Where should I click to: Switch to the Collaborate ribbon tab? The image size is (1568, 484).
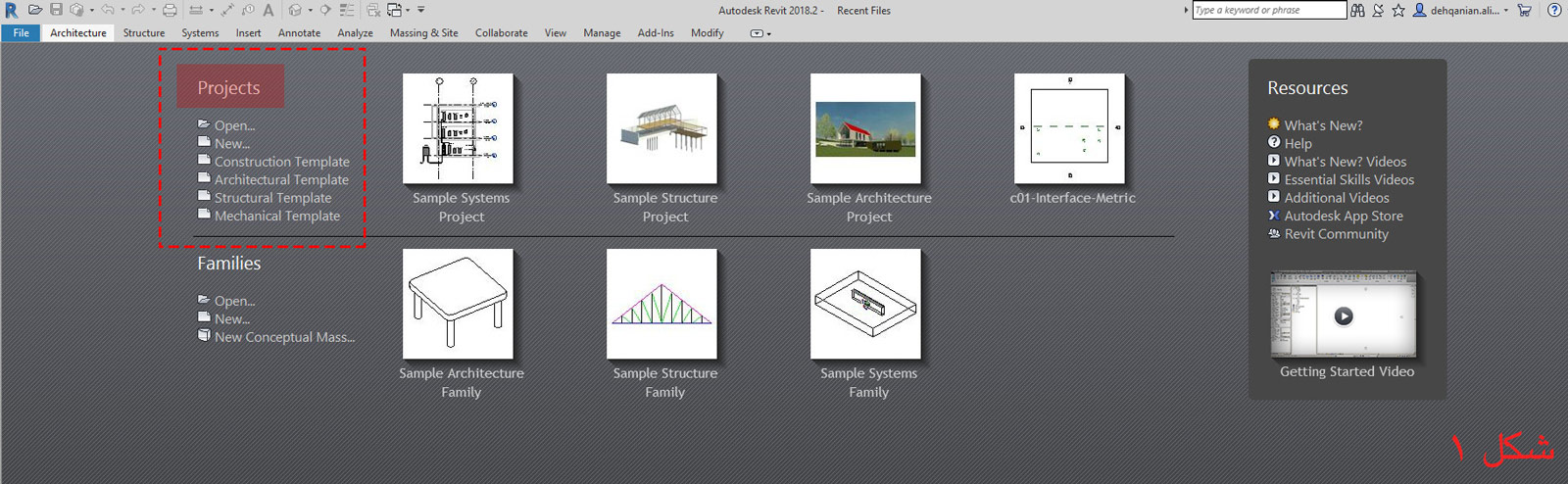[501, 33]
